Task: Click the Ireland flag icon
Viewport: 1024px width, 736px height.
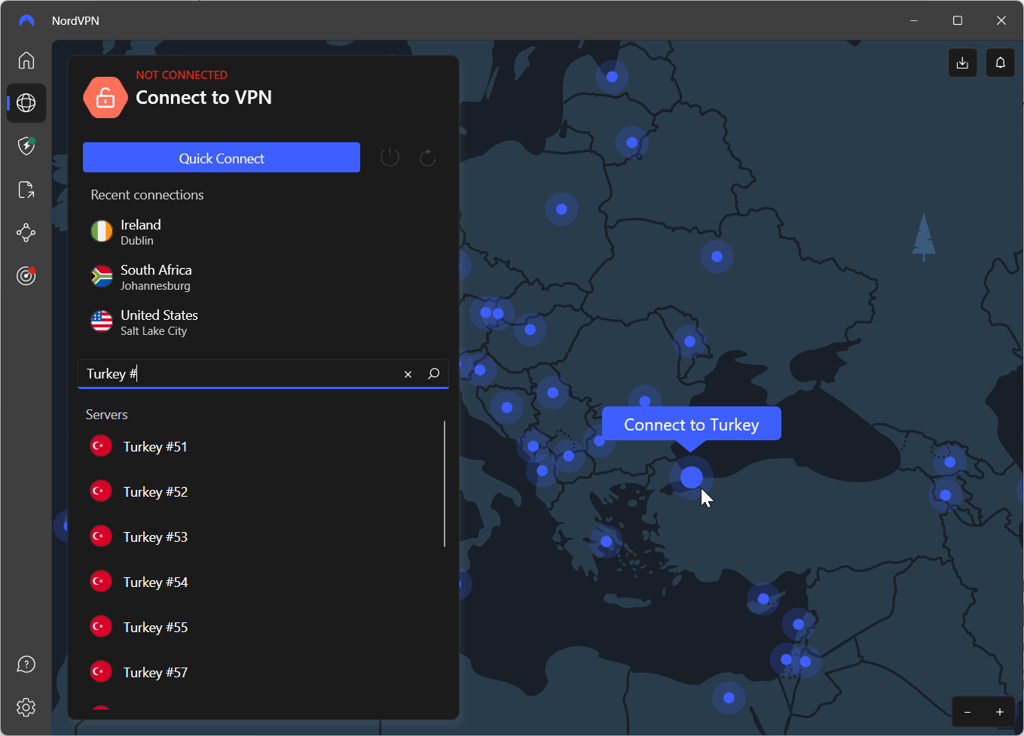Action: tap(101, 231)
